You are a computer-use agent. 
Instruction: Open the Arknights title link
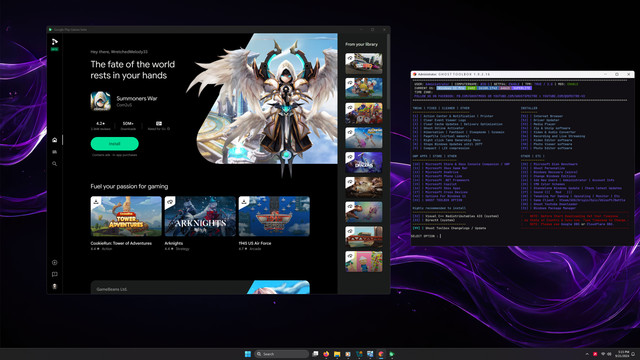pyautogui.click(x=173, y=243)
